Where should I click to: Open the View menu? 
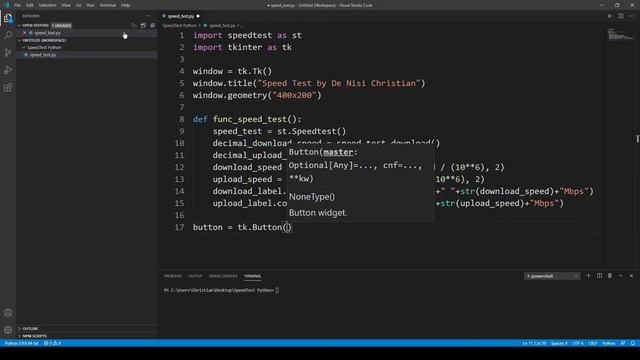(66, 5)
